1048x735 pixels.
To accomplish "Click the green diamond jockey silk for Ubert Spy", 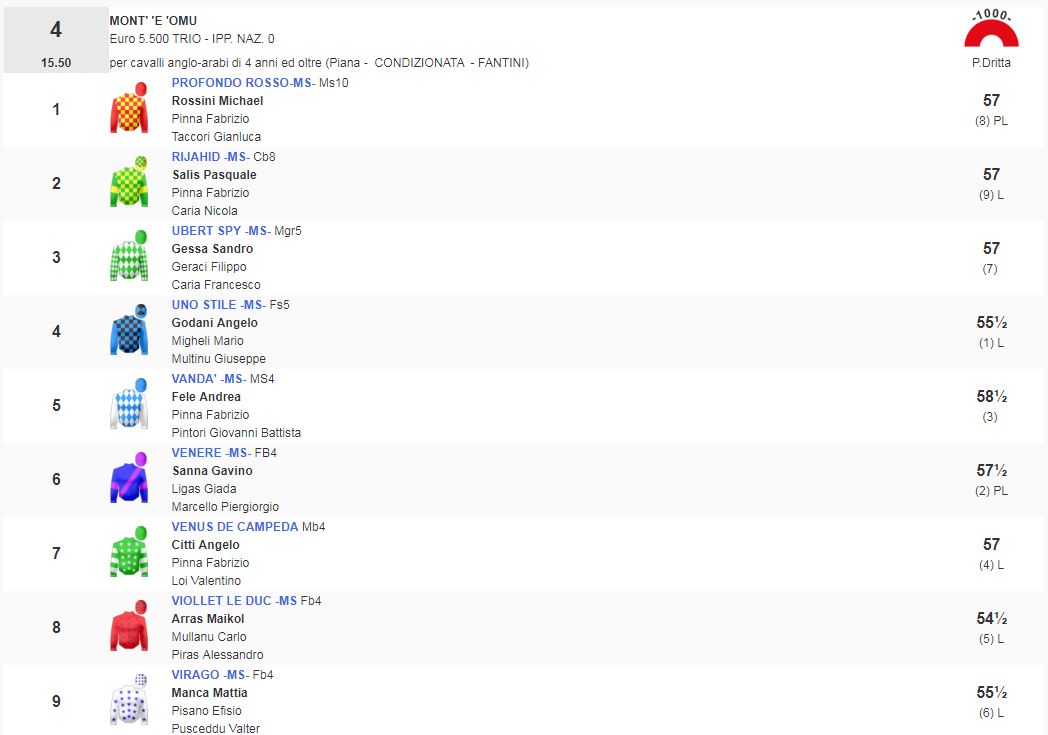I will tap(129, 257).
